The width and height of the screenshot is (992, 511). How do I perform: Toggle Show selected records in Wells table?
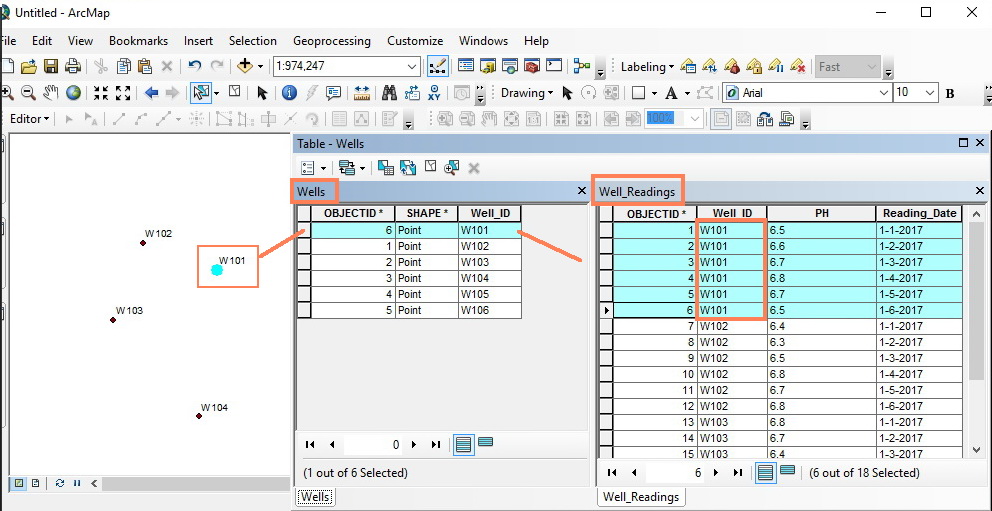coord(485,443)
